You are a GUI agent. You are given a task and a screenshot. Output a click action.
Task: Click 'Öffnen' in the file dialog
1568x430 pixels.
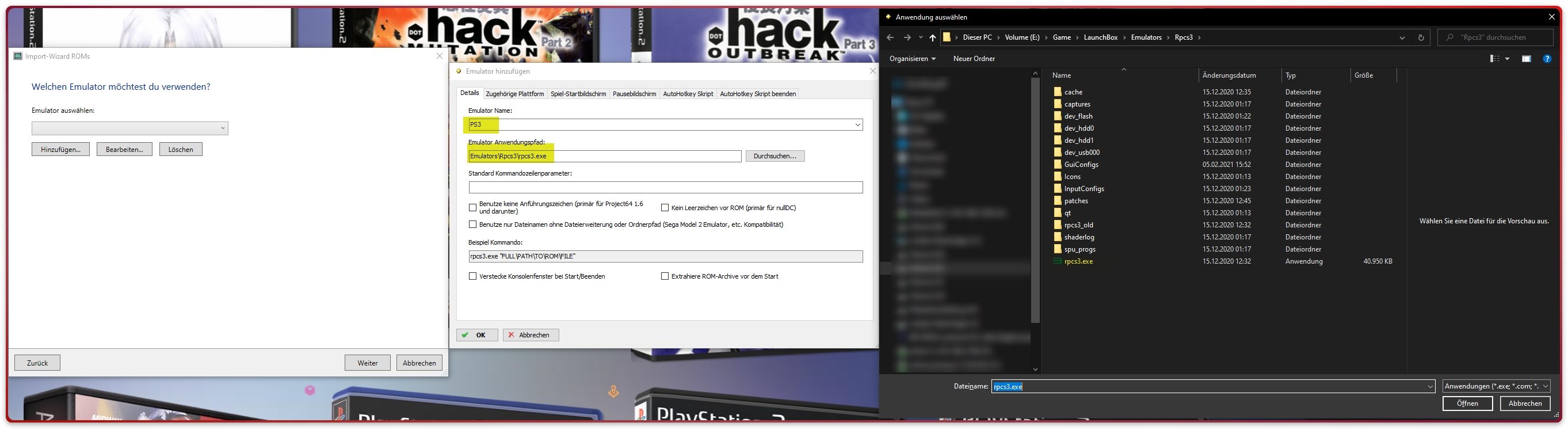click(x=1467, y=404)
